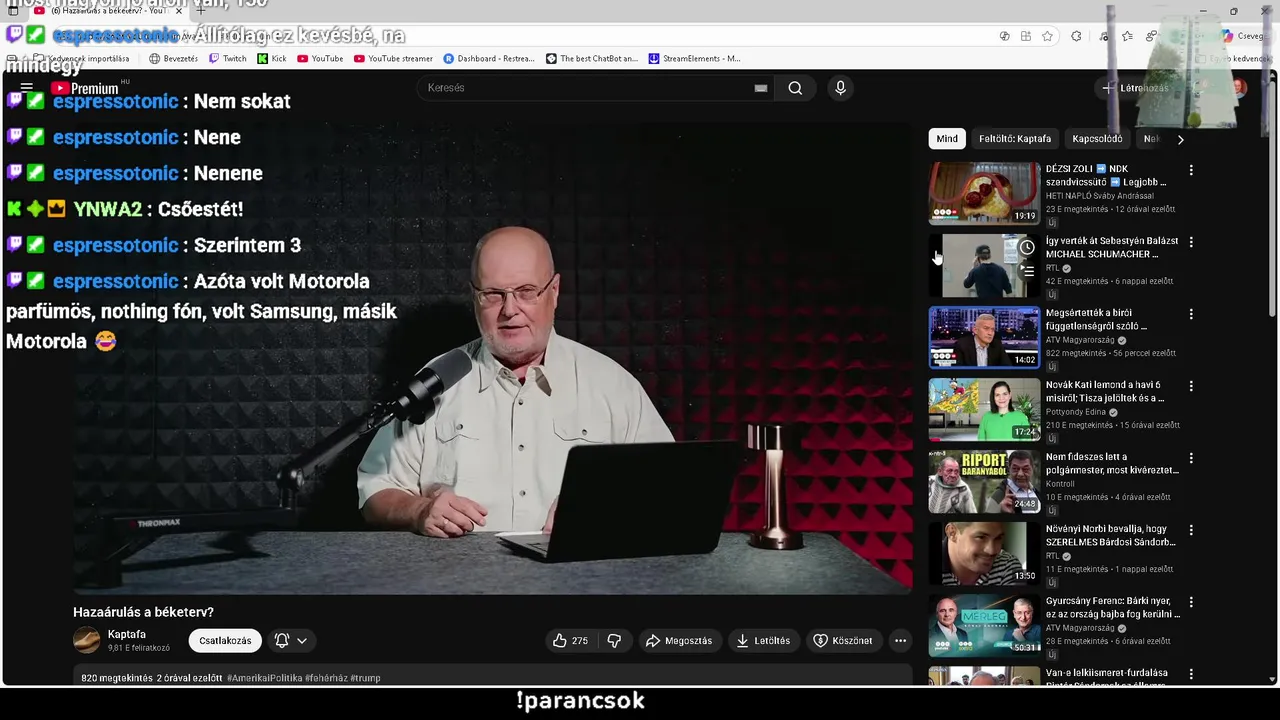Send thanks with the Köszönet button

click(x=843, y=641)
